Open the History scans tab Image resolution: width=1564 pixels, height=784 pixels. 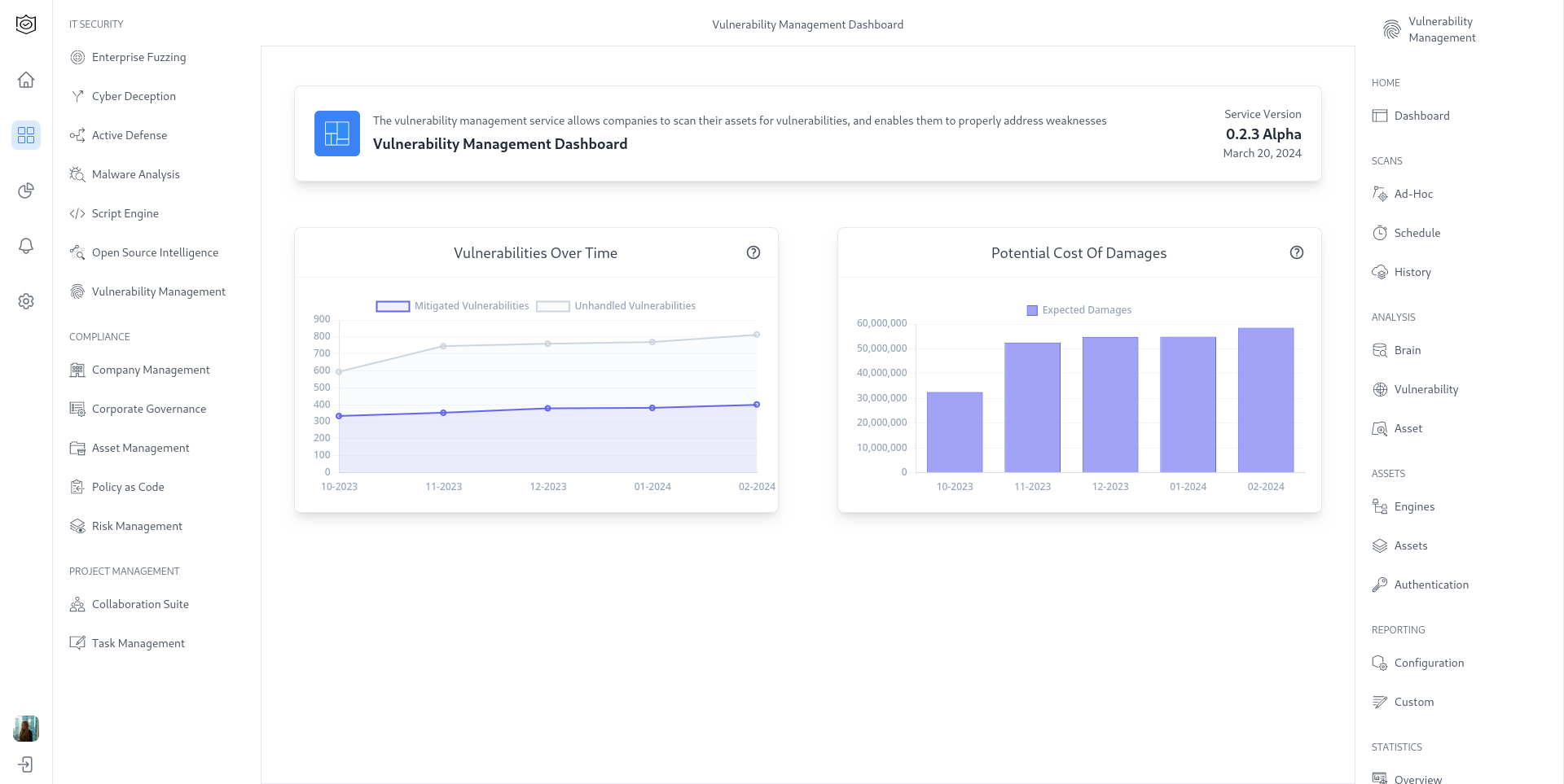coord(1412,272)
